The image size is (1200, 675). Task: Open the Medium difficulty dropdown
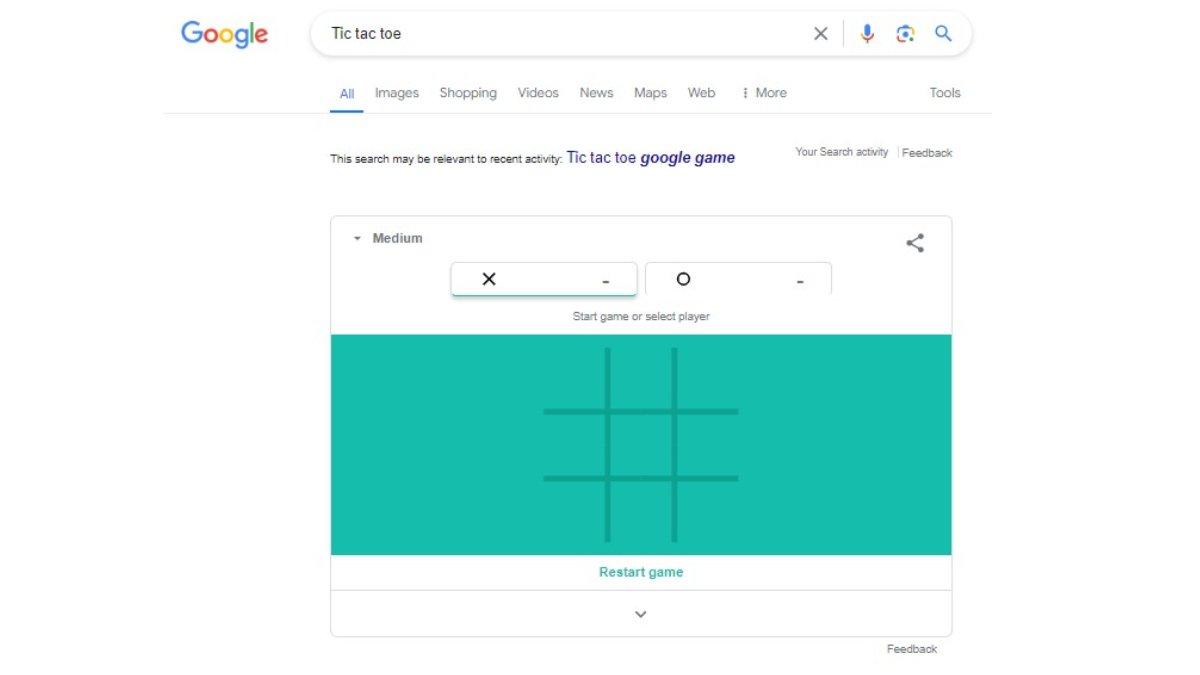(388, 238)
